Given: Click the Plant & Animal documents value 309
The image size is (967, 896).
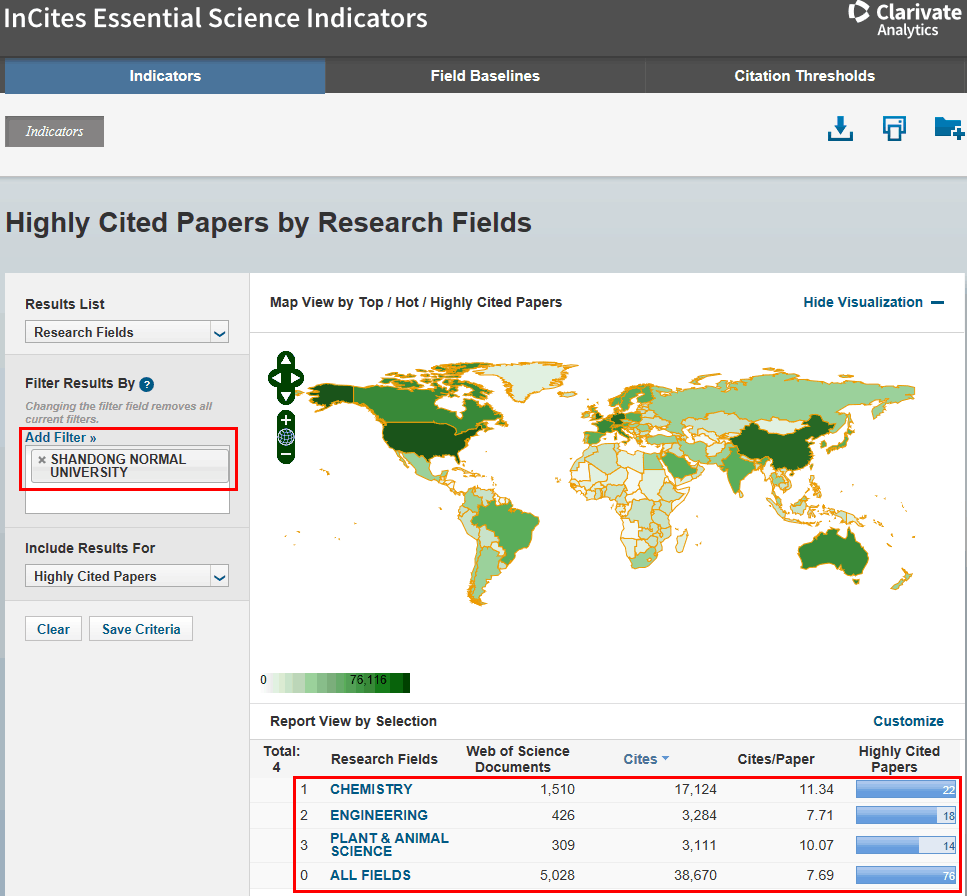Looking at the screenshot, I should coord(563,845).
